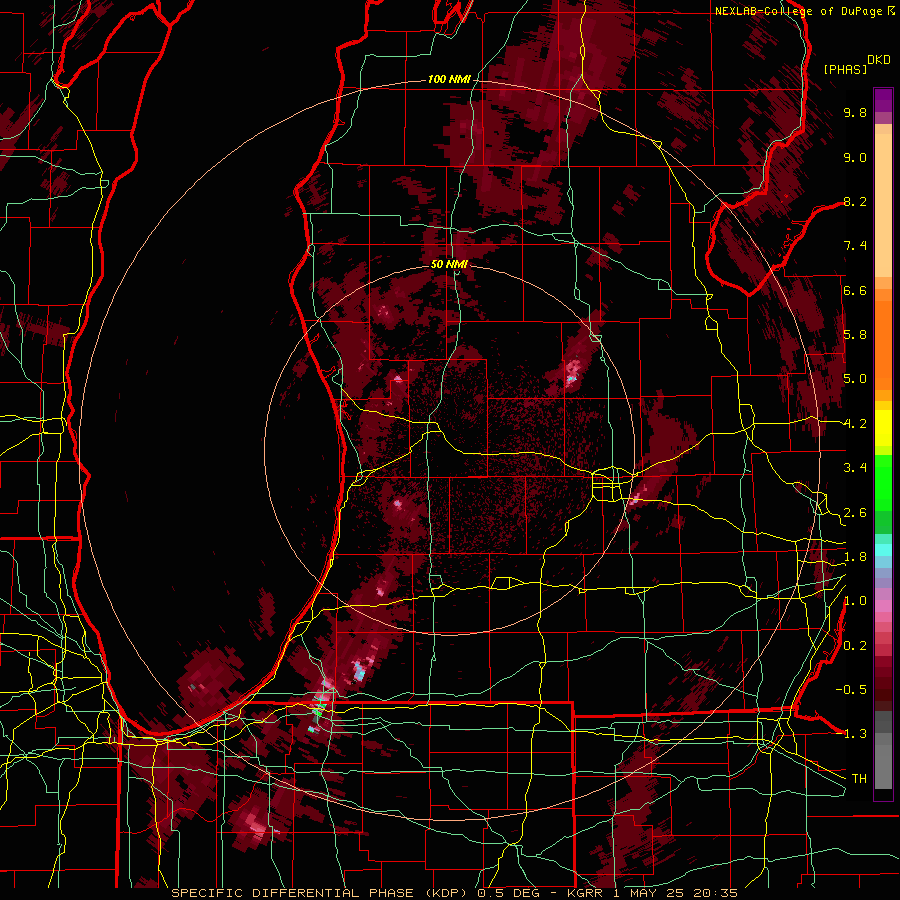
Task: Click the 1.8 color scale value
Action: [855, 557]
